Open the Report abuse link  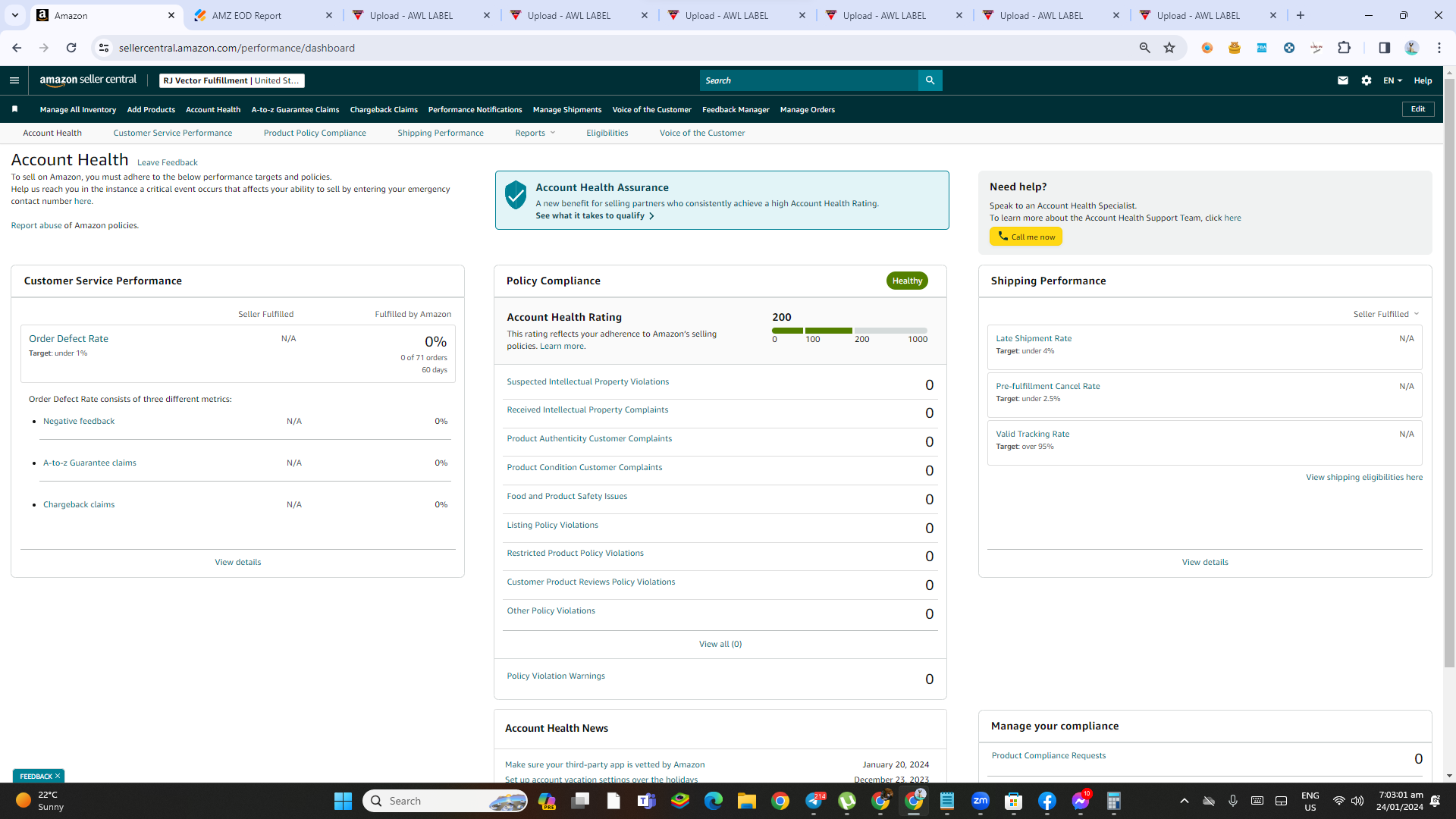tap(36, 225)
